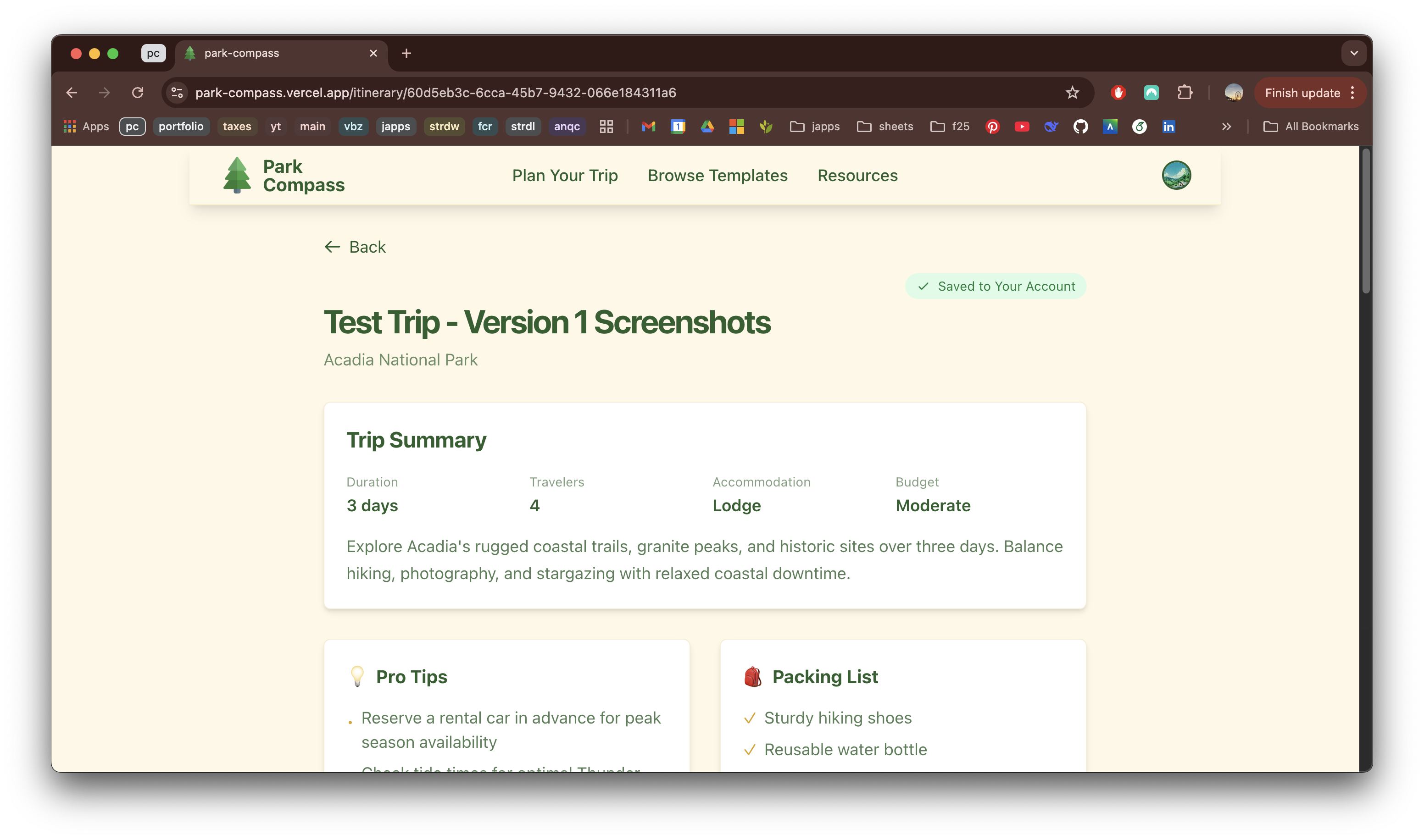Open a new browser tab
Viewport: 1424px width, 840px height.
click(406, 53)
